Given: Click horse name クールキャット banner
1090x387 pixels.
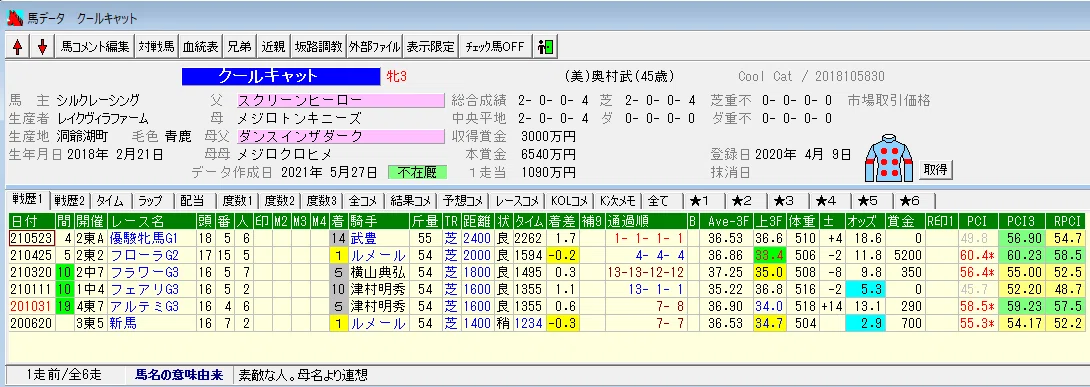Looking at the screenshot, I should [281, 76].
